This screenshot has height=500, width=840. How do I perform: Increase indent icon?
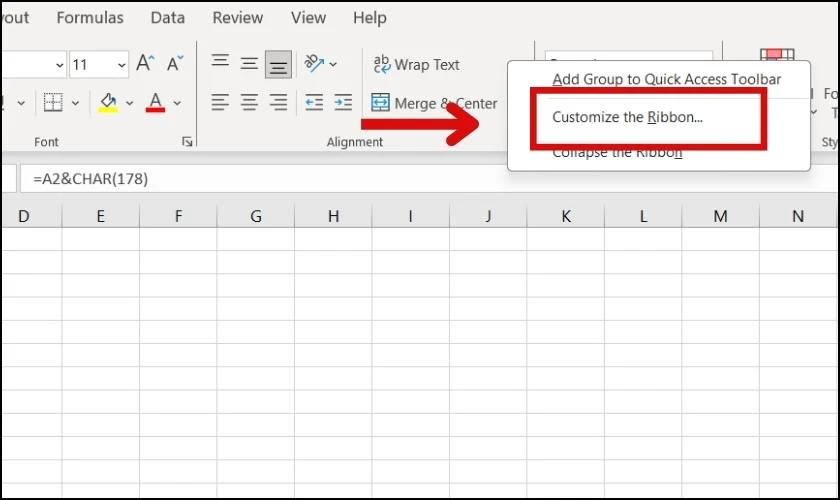coord(343,102)
